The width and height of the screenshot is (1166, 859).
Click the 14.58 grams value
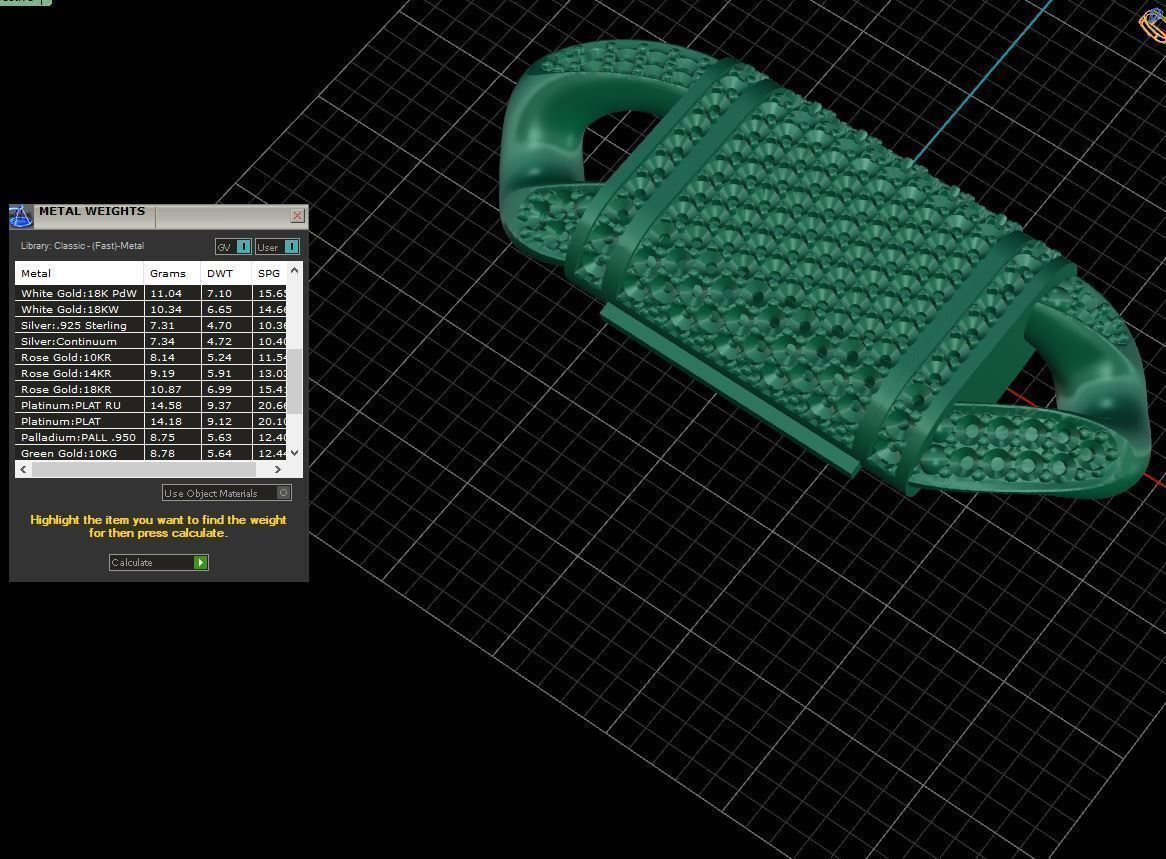coord(166,405)
